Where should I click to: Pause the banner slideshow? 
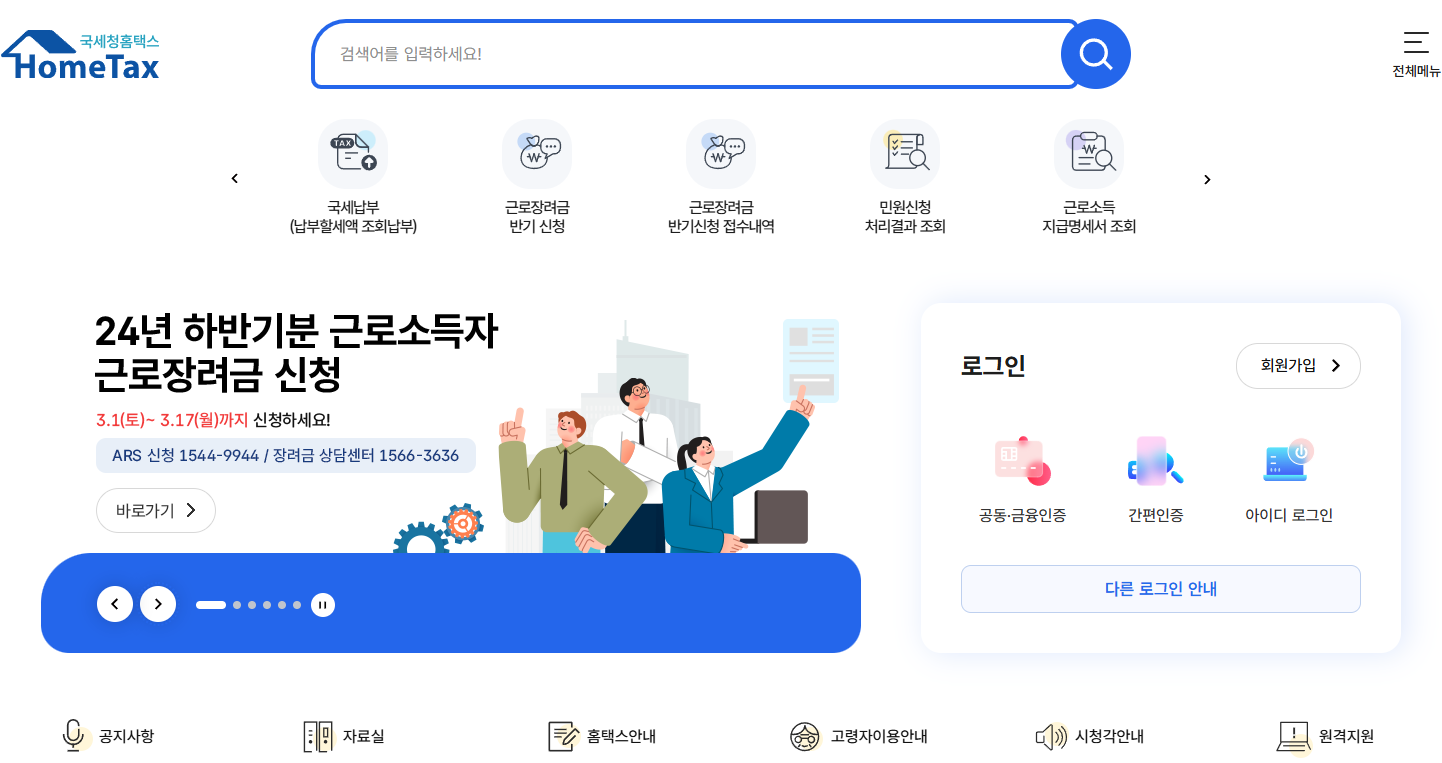click(322, 604)
